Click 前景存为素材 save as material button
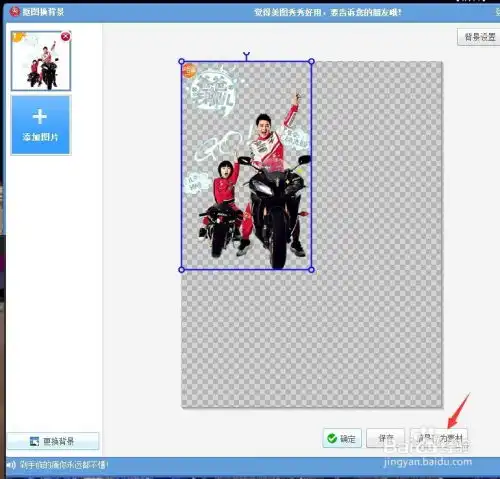This screenshot has width=500, height=479. 439,438
